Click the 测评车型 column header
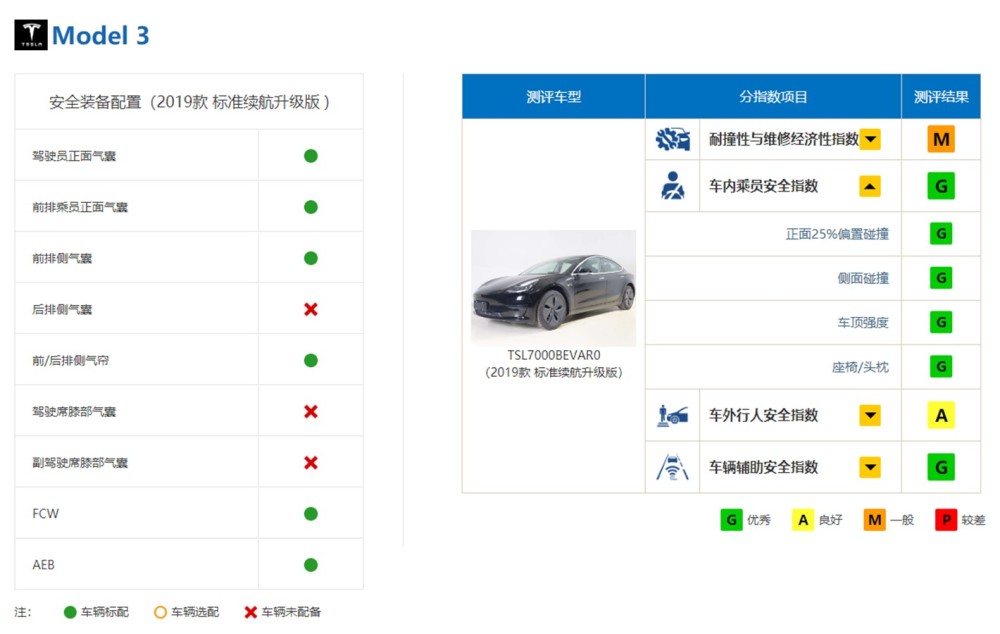The image size is (1000, 634). pos(554,96)
